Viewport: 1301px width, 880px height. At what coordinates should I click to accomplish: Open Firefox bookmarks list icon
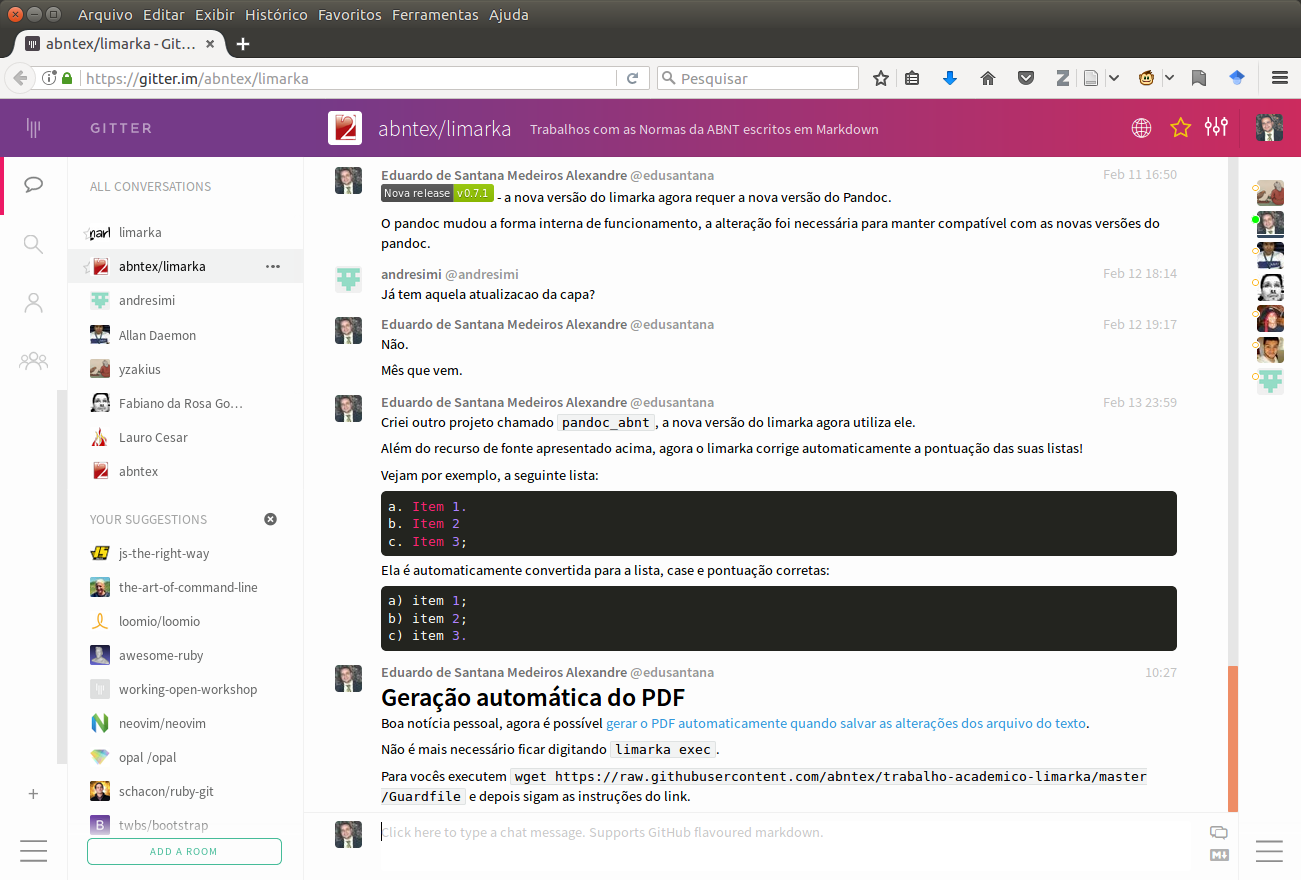[912, 78]
